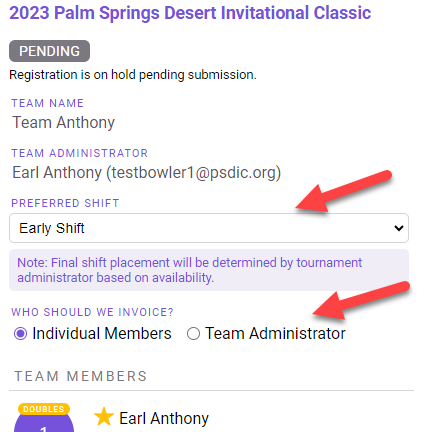Viewport: 434px width, 432px height.
Task: Click the Preferred Shift field label
Action: [x=65, y=203]
